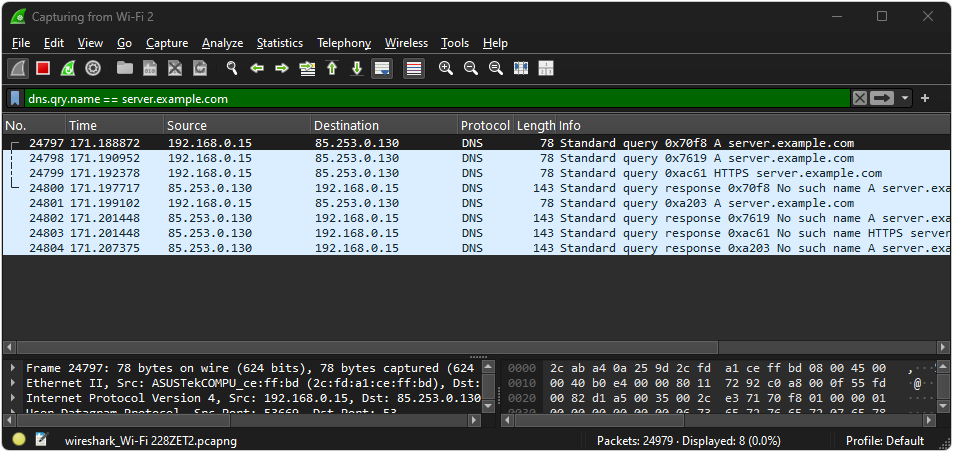Apply the display filter with arrow button
This screenshot has width=954, height=451.
tap(882, 98)
